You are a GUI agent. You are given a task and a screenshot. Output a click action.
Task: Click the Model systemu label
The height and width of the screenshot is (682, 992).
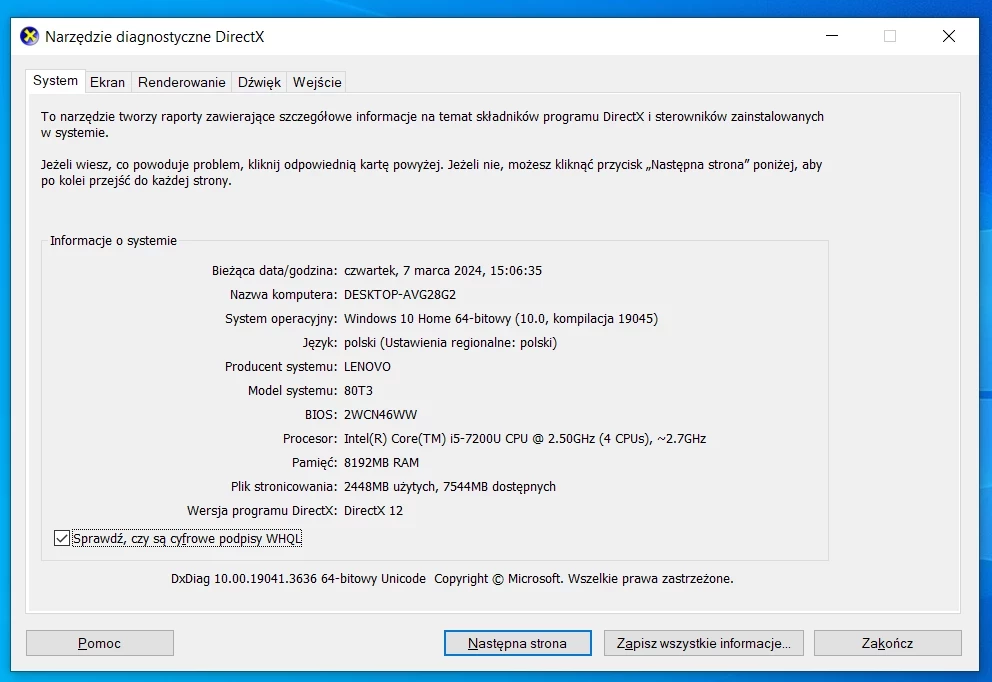(x=292, y=391)
